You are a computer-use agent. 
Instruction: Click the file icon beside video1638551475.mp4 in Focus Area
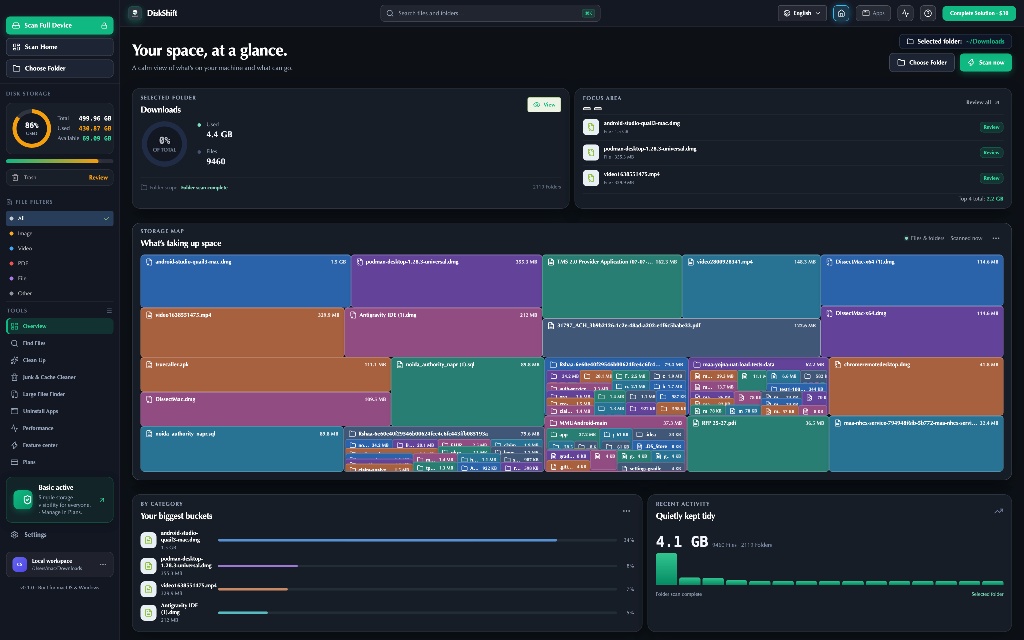pos(590,178)
